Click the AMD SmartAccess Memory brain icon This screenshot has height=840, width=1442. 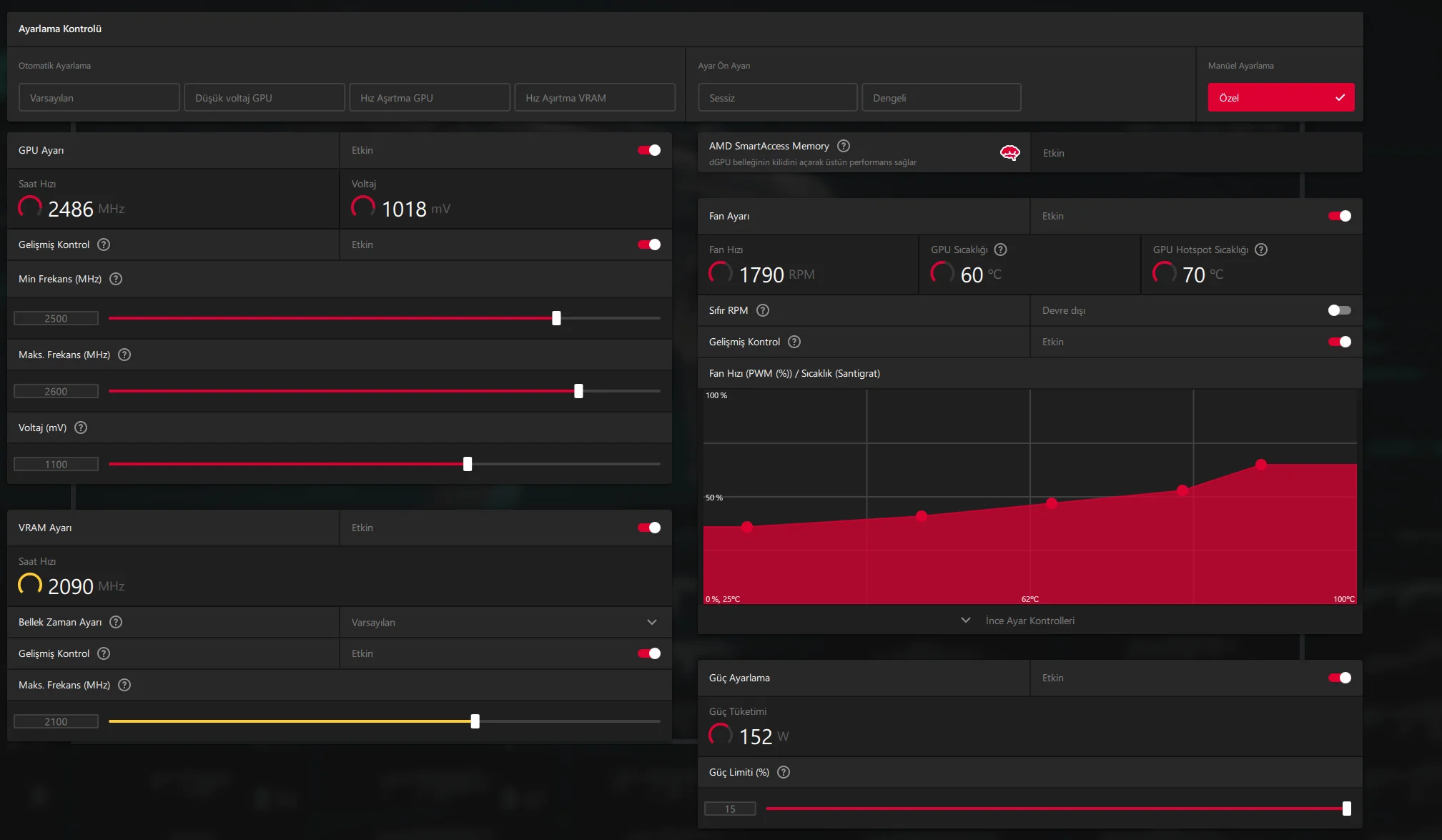pyautogui.click(x=1009, y=152)
